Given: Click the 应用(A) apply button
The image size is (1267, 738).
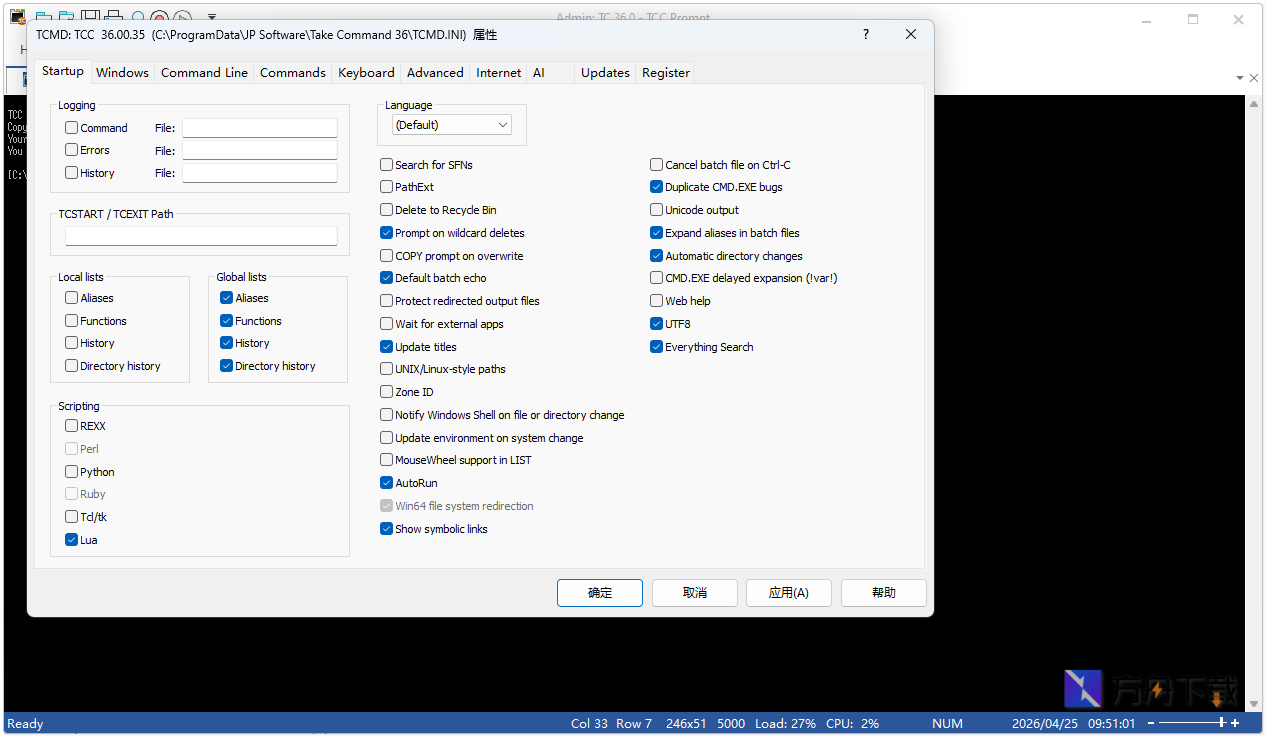Looking at the screenshot, I should coord(788,592).
